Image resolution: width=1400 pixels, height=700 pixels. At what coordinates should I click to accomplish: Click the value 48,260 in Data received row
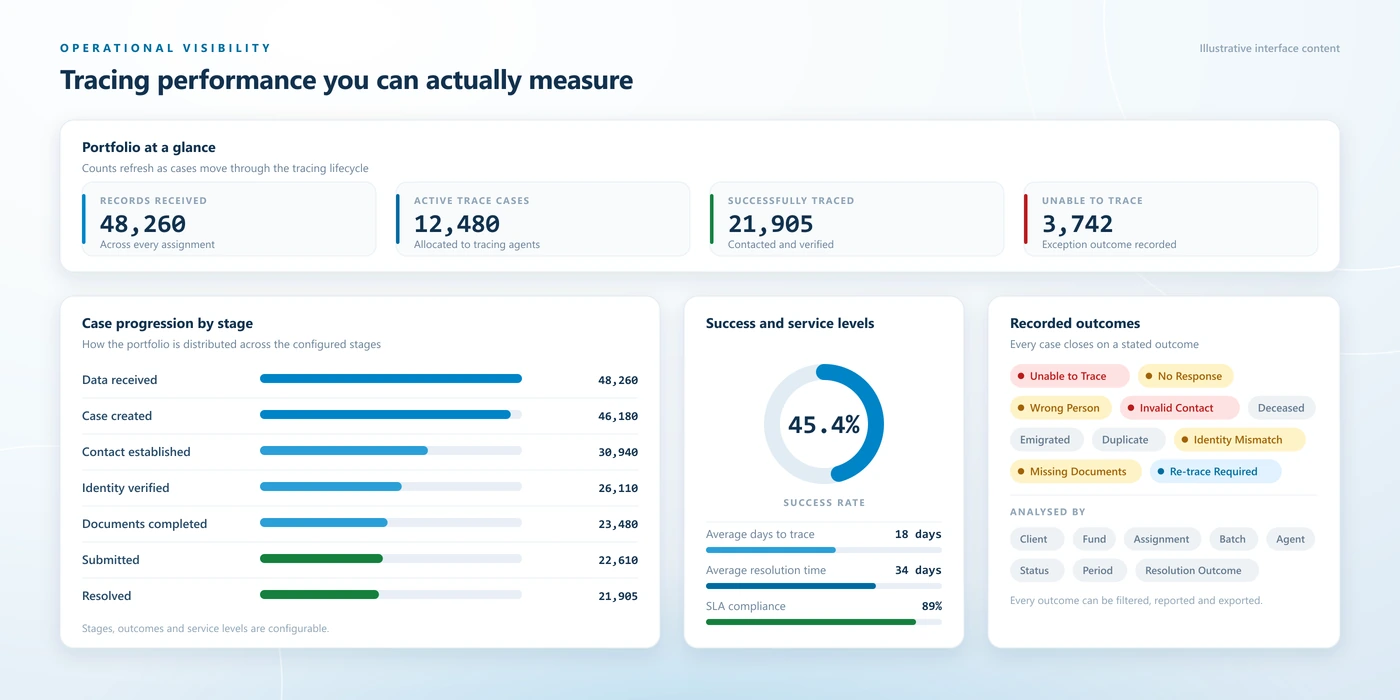[618, 380]
